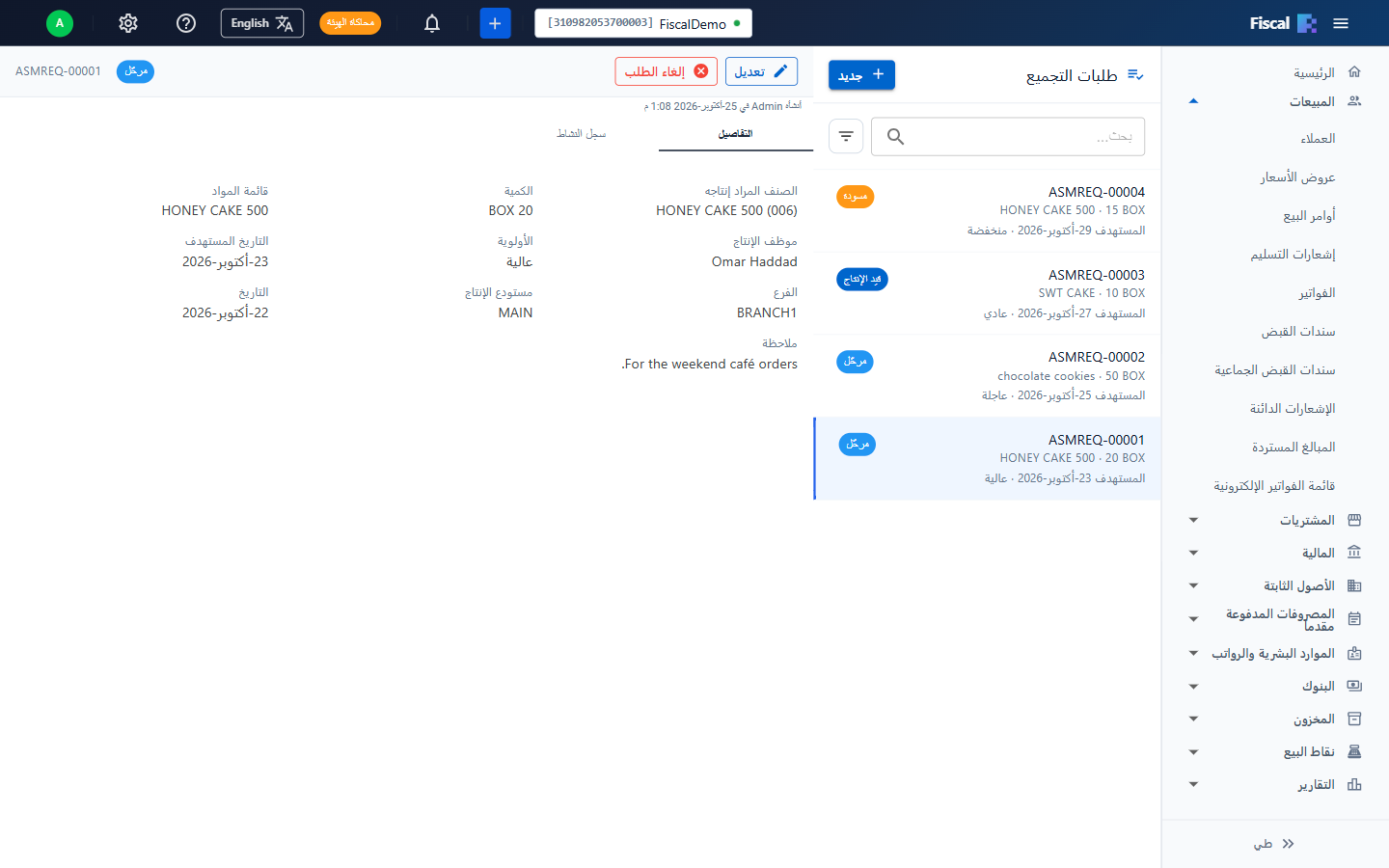Expand the البنوك menu arrow

pos(1193,686)
